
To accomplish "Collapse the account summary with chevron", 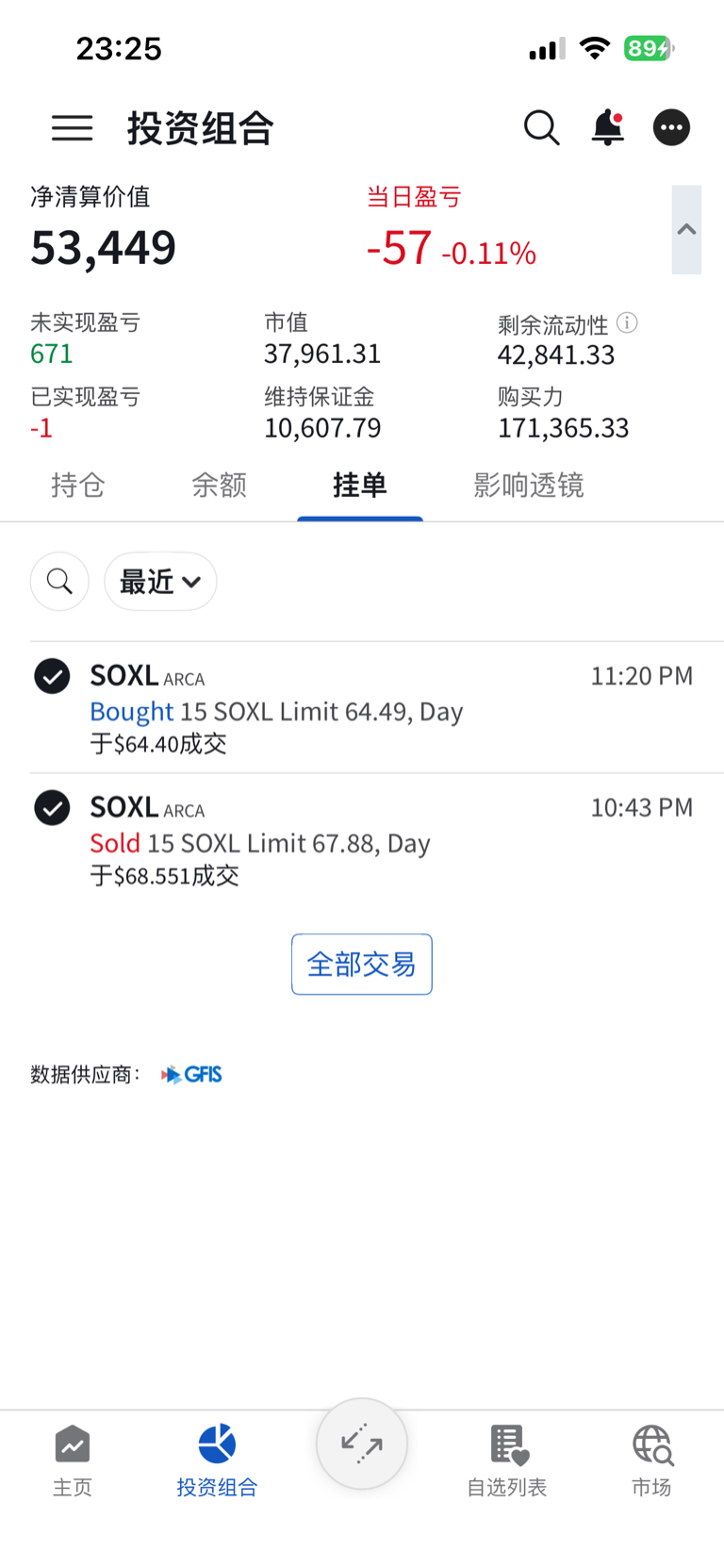I will pyautogui.click(x=686, y=229).
